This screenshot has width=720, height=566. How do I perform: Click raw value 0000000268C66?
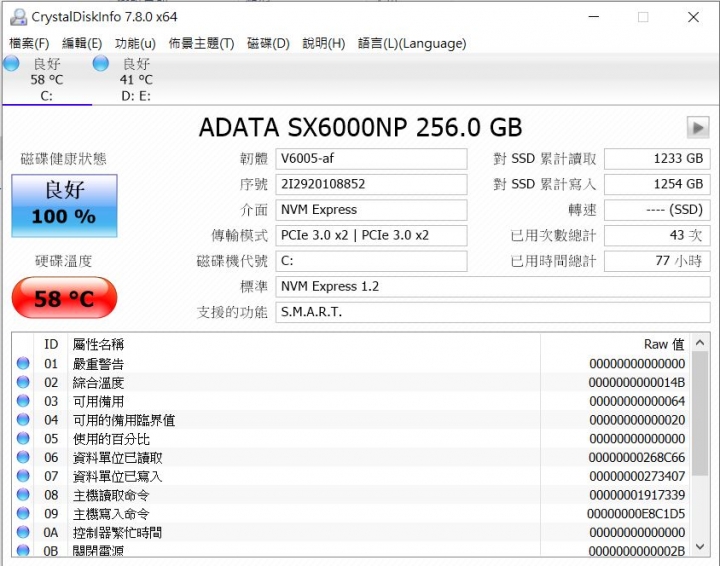(x=637, y=458)
